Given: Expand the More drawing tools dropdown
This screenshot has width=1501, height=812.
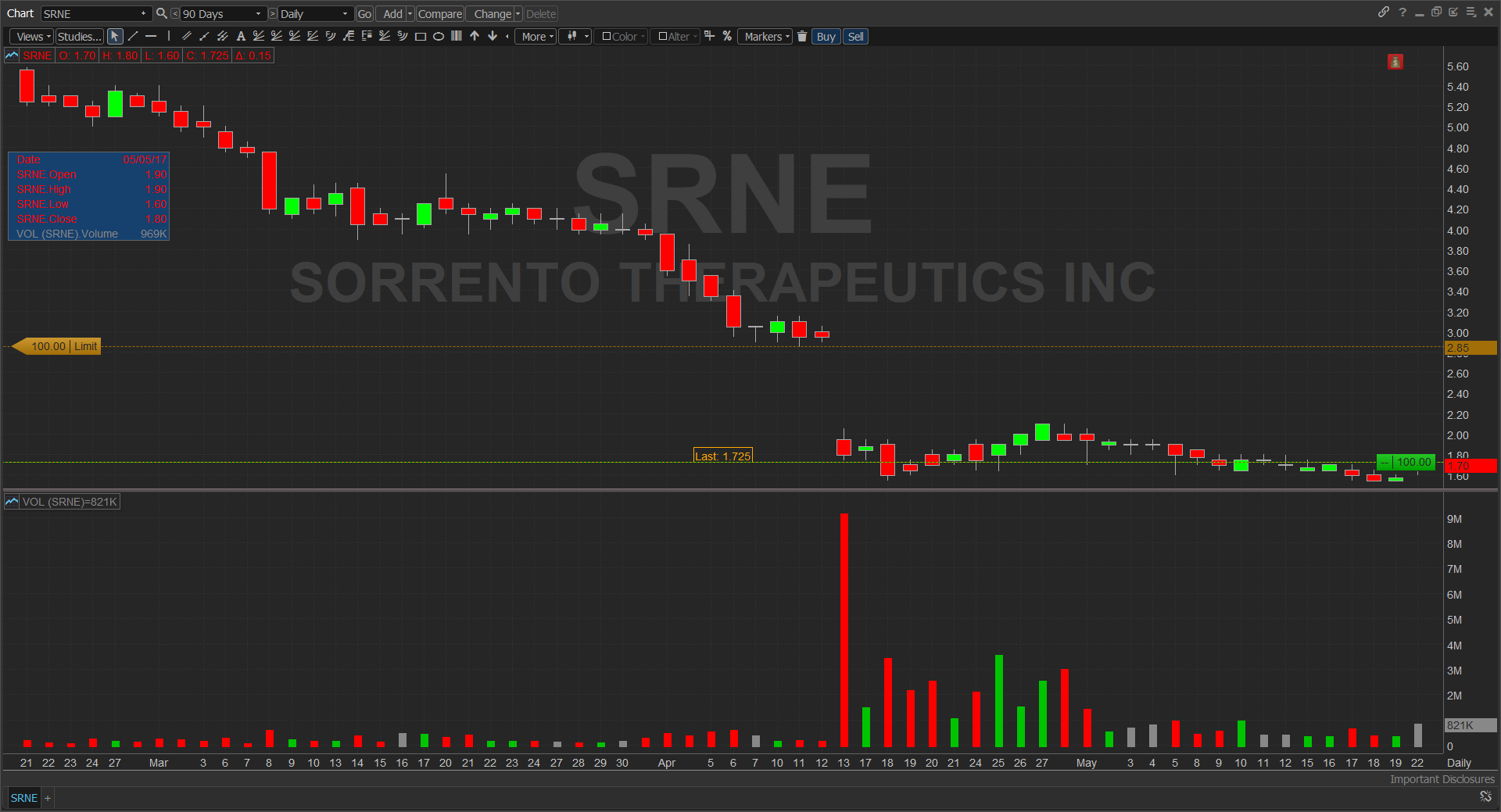Looking at the screenshot, I should coord(535,36).
